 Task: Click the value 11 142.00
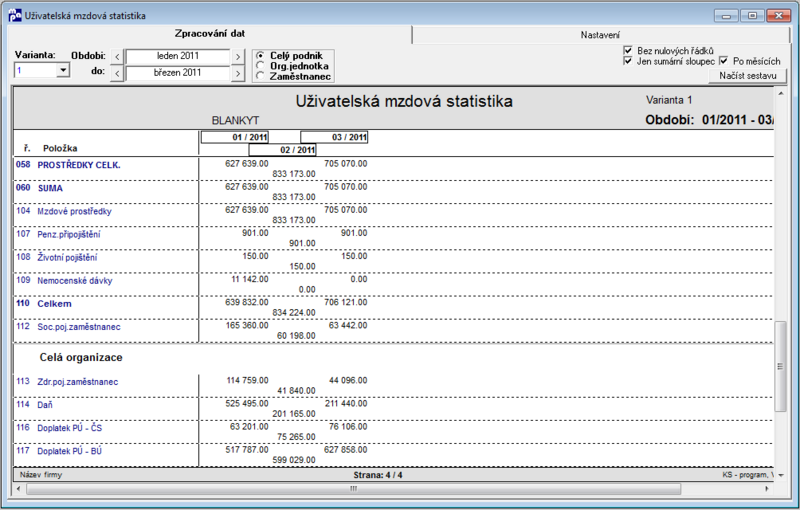coord(249,279)
